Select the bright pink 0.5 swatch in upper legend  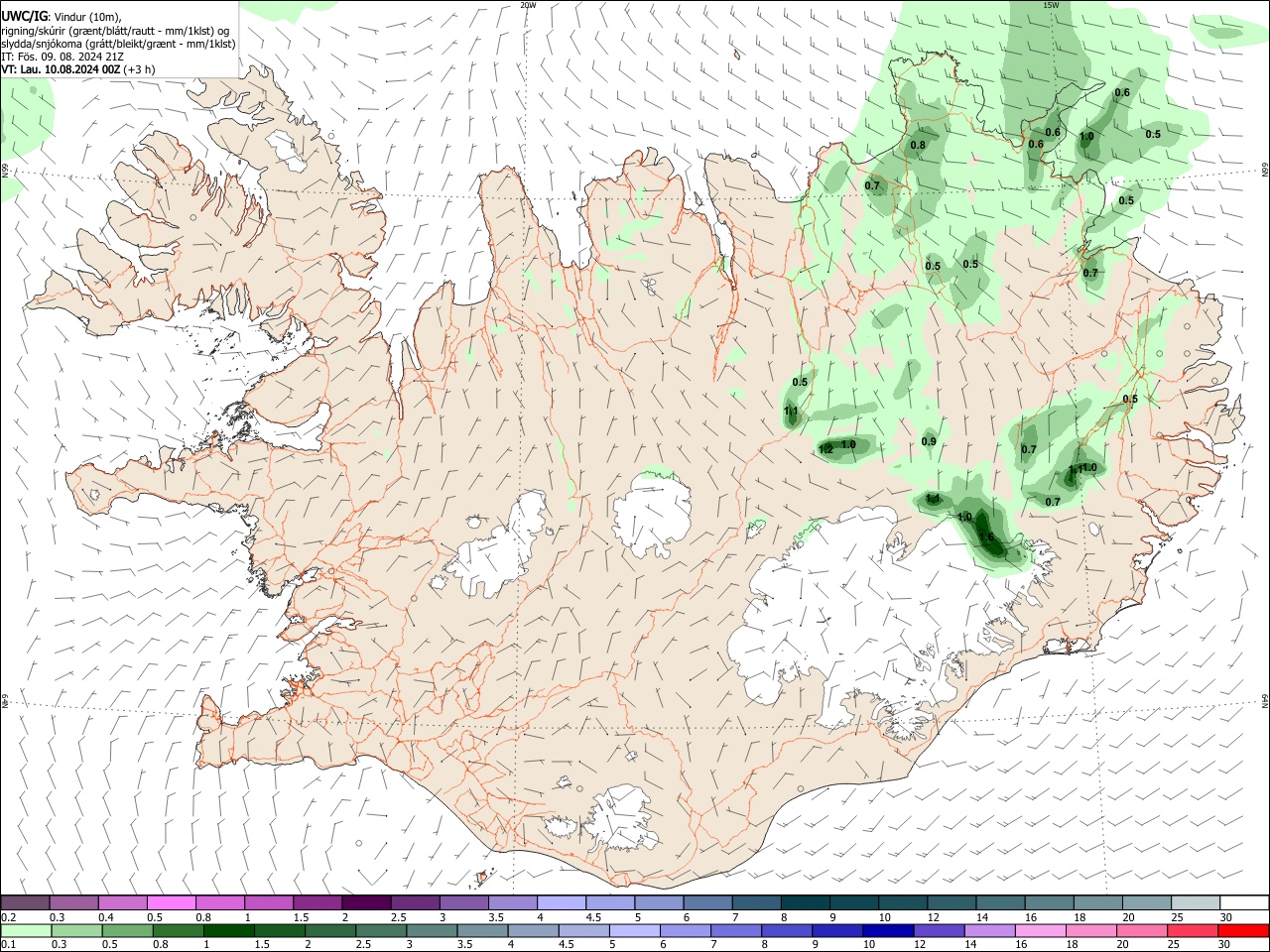click(171, 902)
